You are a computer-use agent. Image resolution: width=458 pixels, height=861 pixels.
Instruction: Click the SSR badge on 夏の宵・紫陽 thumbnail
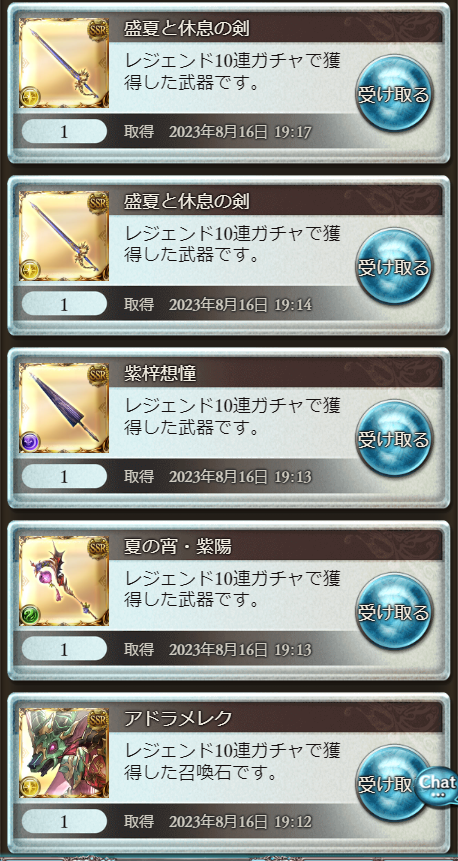tap(98, 546)
